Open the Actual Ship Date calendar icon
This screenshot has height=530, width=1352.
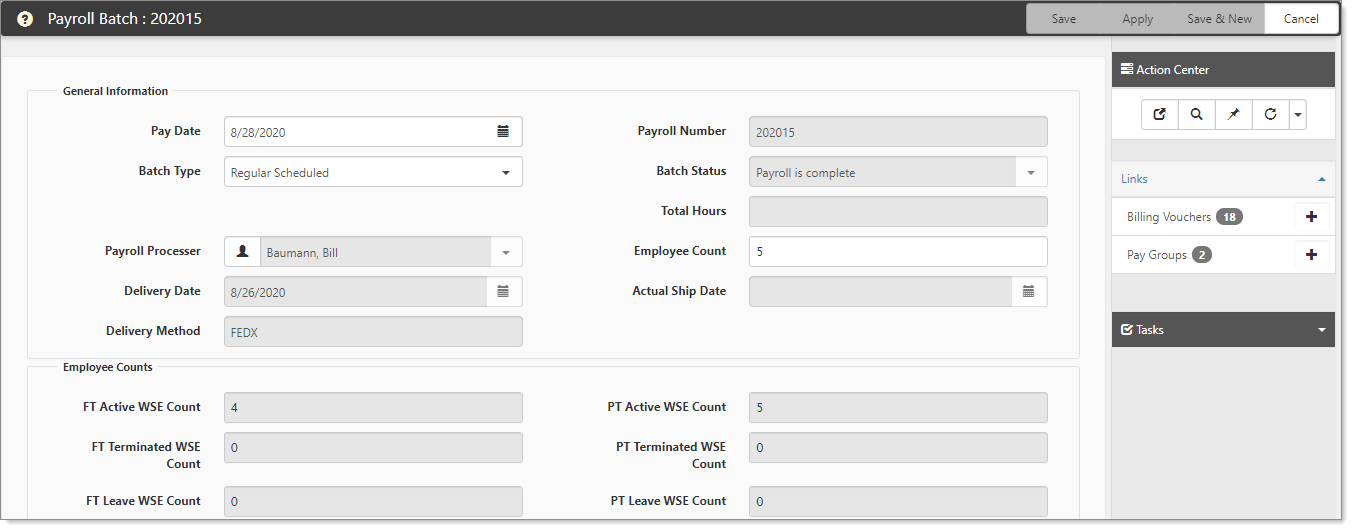click(1028, 291)
